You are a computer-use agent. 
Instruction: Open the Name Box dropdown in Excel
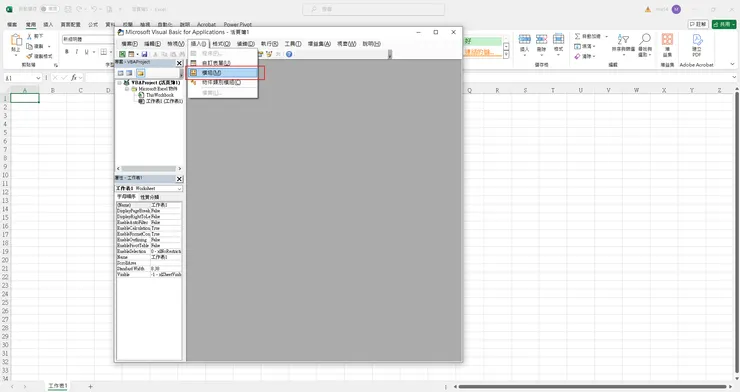click(38, 78)
